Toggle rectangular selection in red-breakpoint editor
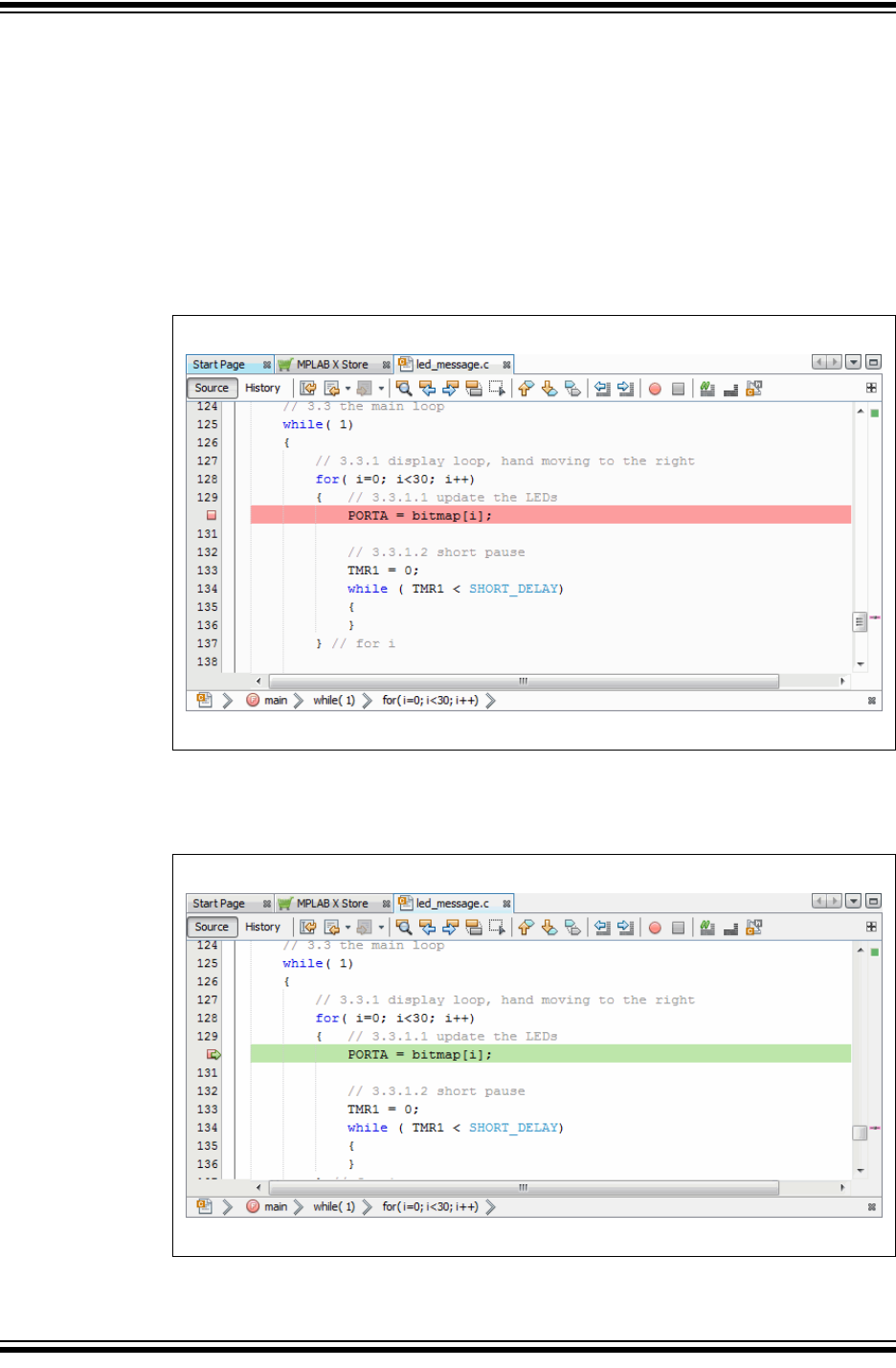896x1368 pixels. tap(496, 389)
